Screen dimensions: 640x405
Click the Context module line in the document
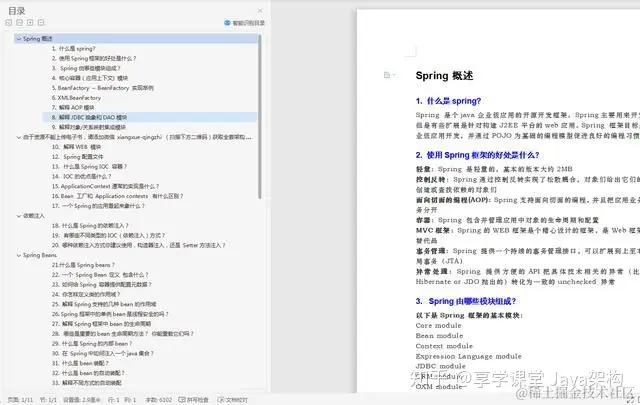[x=444, y=346]
